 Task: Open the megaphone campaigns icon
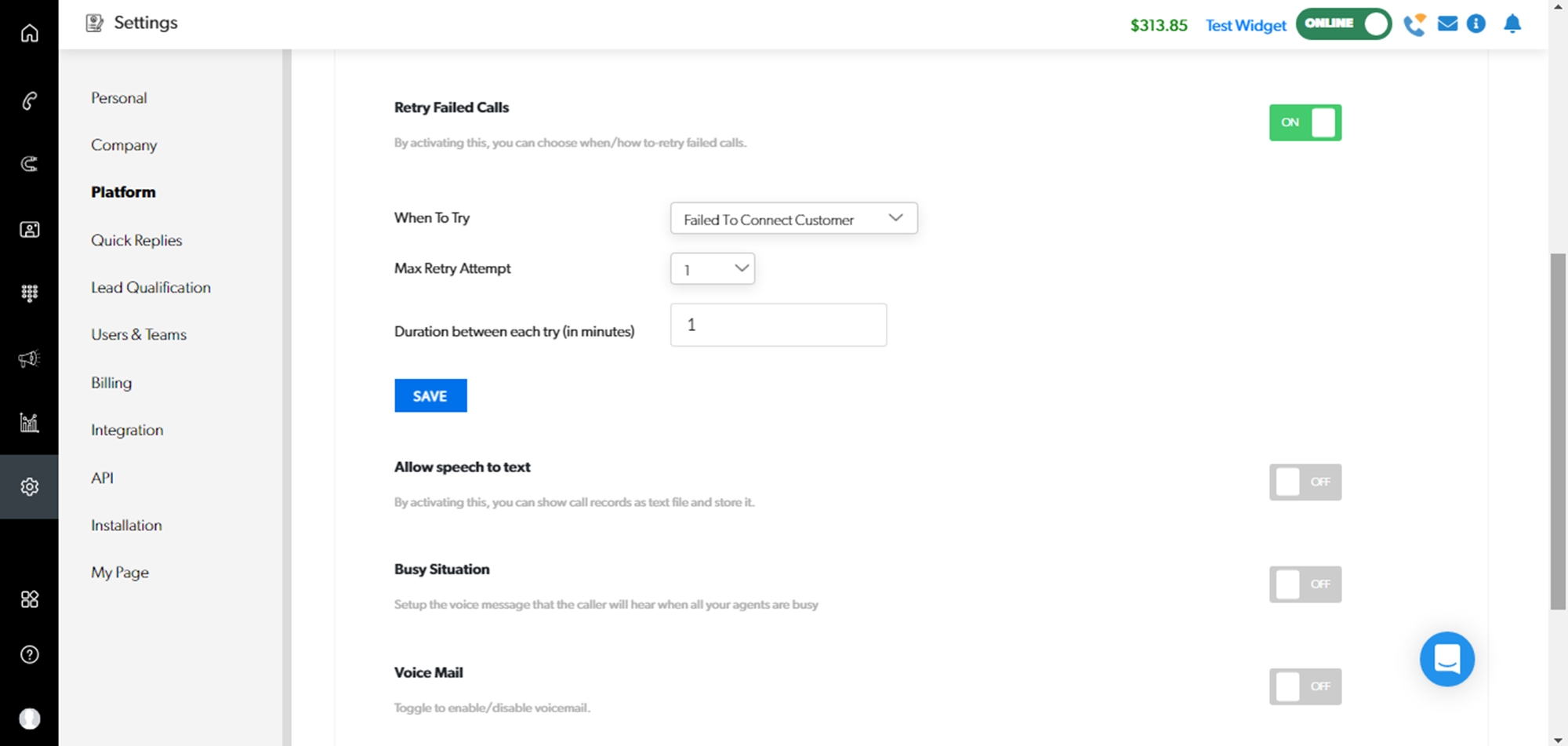29,358
